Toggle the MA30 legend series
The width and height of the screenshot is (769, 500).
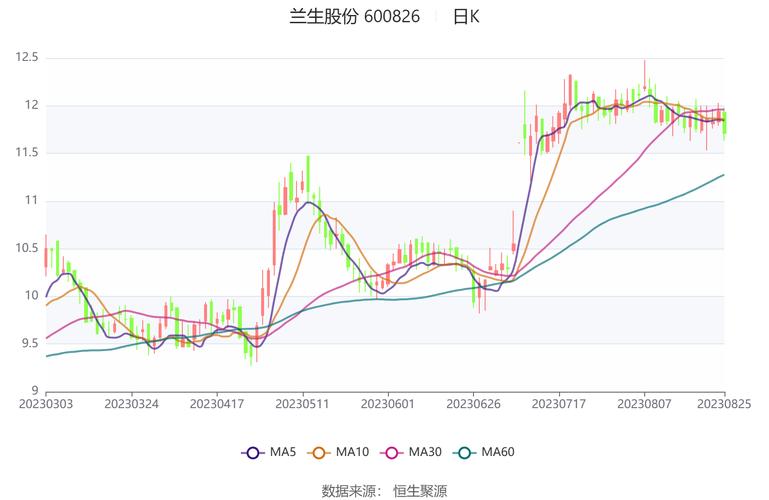tap(411, 452)
